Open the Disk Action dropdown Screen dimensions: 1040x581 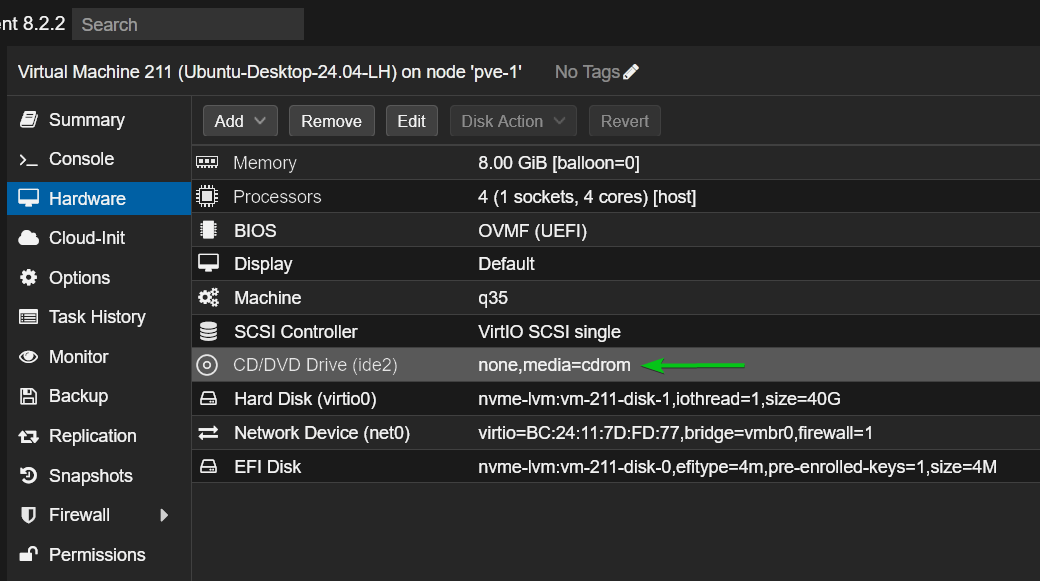tap(513, 120)
